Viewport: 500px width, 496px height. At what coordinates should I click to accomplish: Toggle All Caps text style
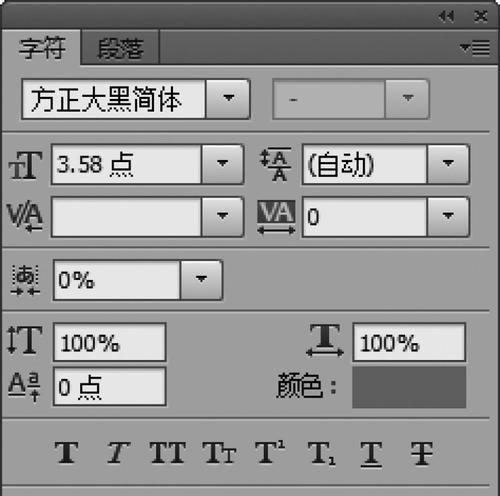[168, 453]
